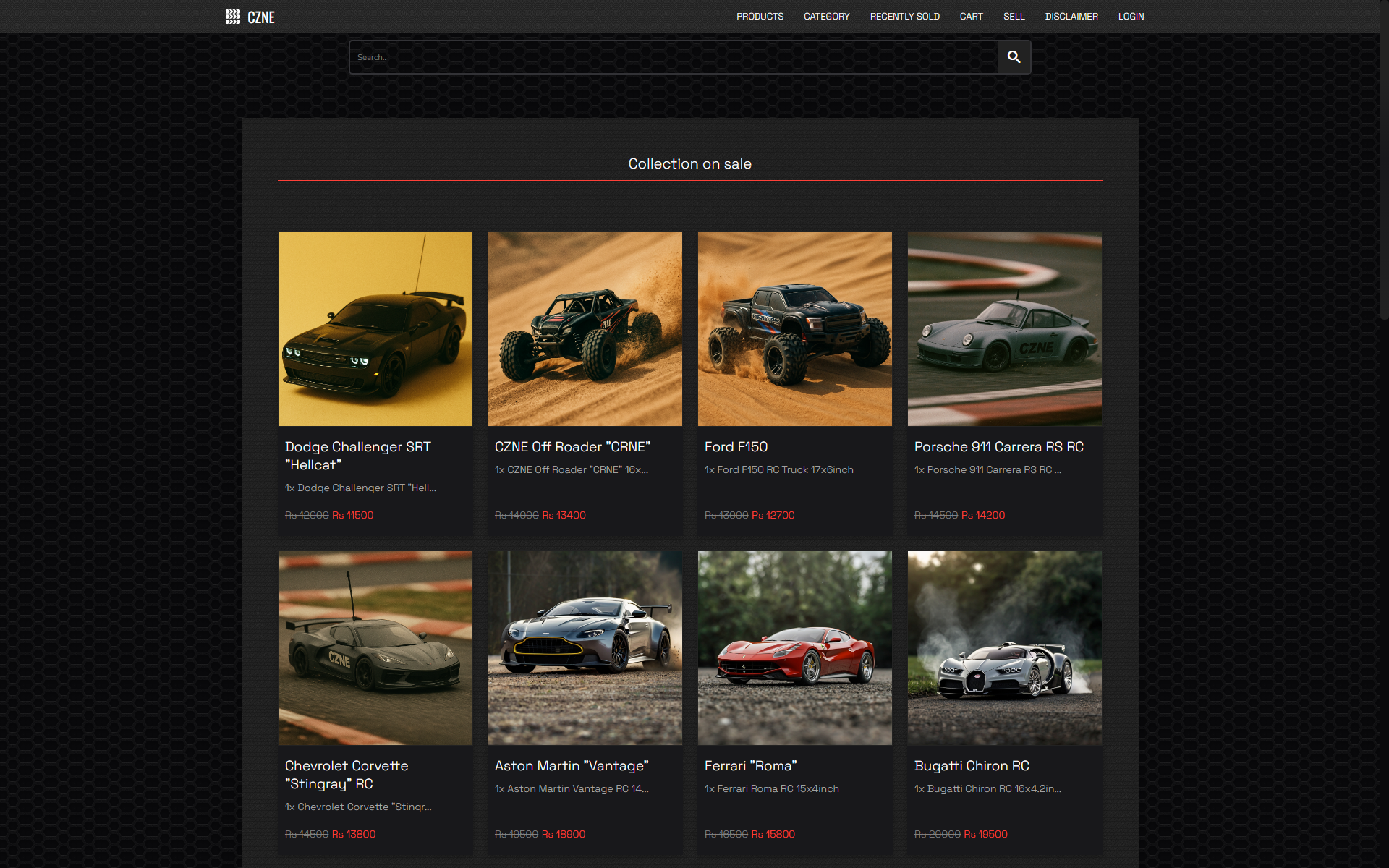View the Disclaimer page
The width and height of the screenshot is (1389, 868).
pos(1071,17)
